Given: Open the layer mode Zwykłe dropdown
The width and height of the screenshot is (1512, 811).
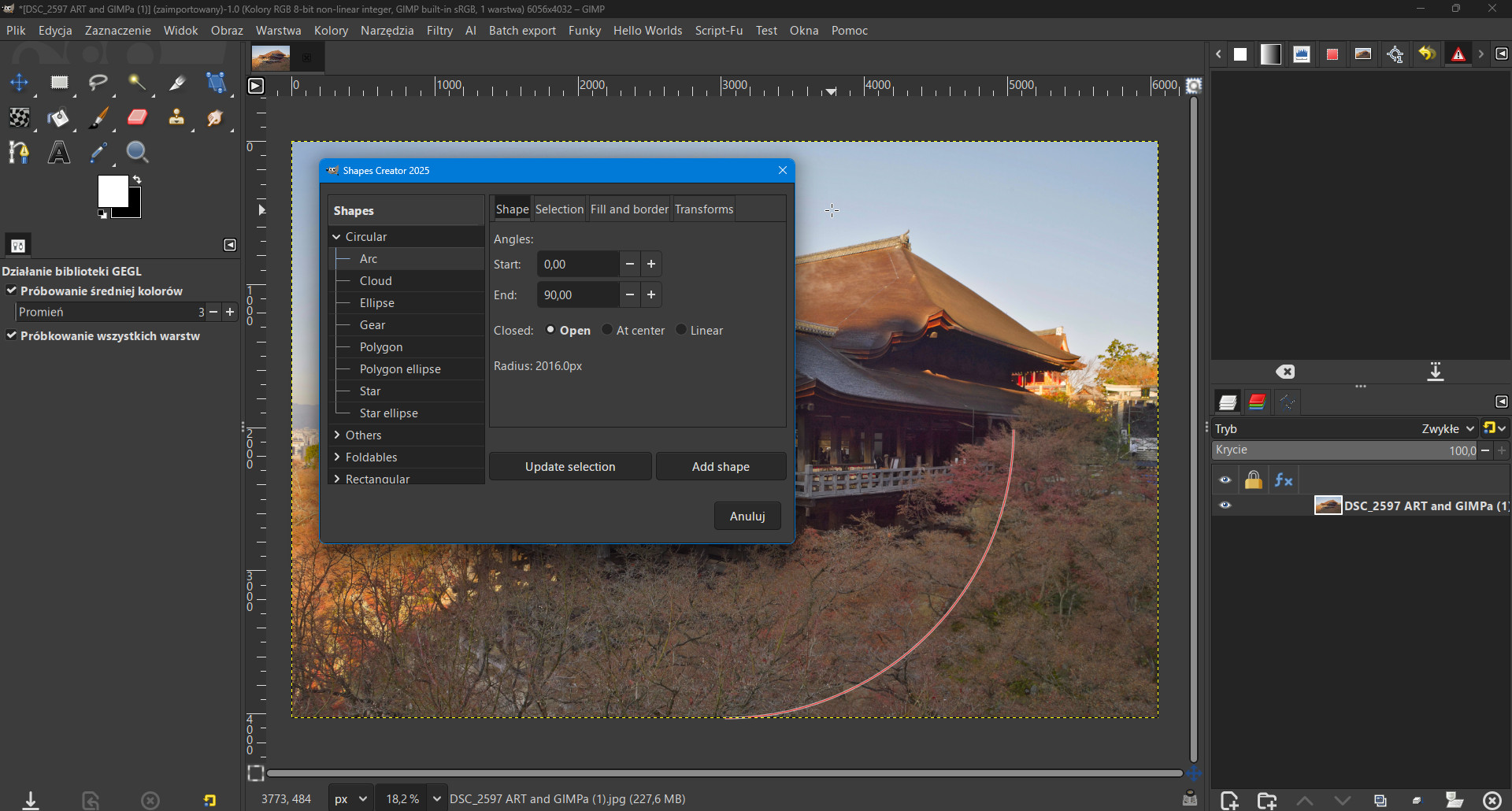Looking at the screenshot, I should 1447,429.
